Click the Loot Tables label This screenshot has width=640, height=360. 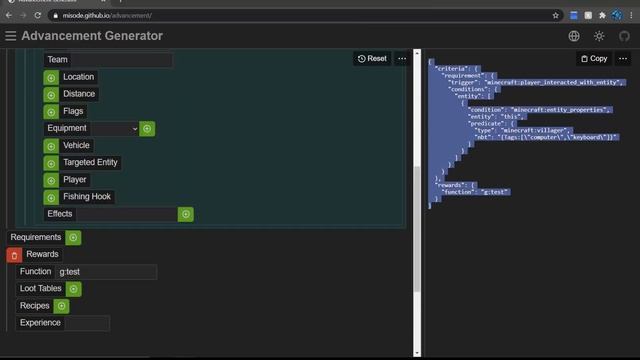point(40,289)
